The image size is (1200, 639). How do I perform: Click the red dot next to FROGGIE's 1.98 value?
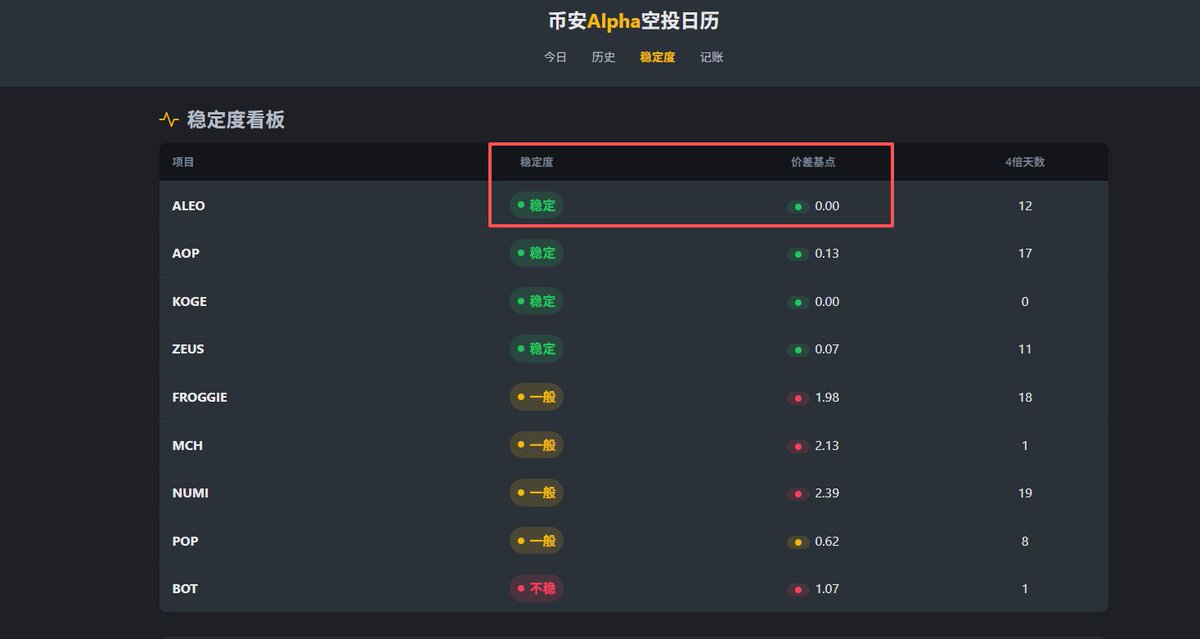(798, 397)
